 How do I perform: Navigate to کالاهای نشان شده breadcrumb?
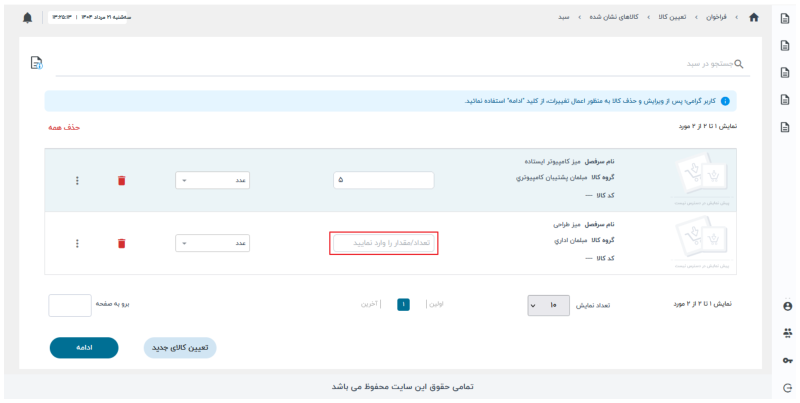[614, 17]
